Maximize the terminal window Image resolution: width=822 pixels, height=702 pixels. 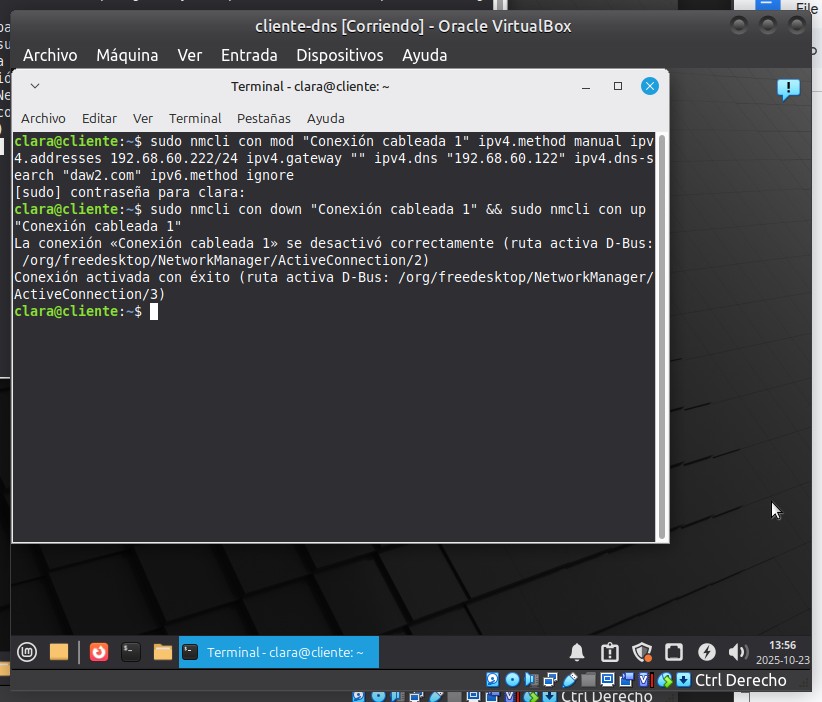(x=618, y=87)
